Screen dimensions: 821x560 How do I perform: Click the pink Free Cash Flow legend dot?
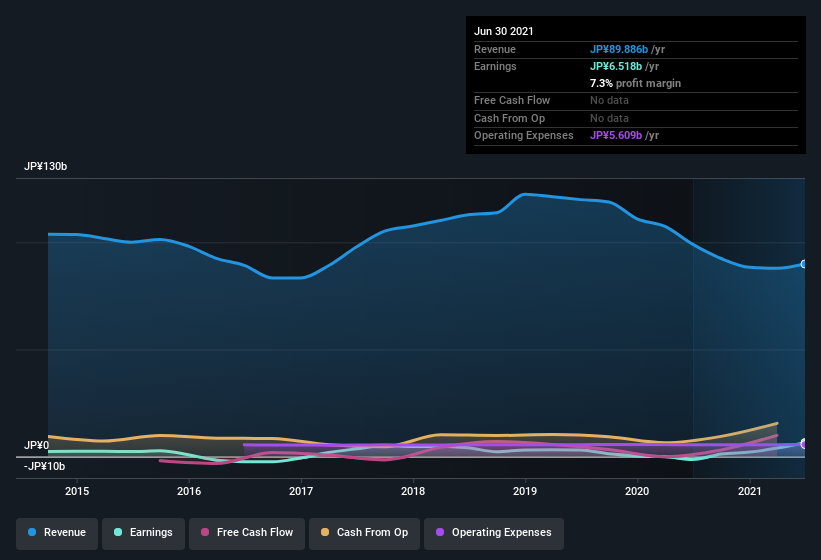click(205, 532)
